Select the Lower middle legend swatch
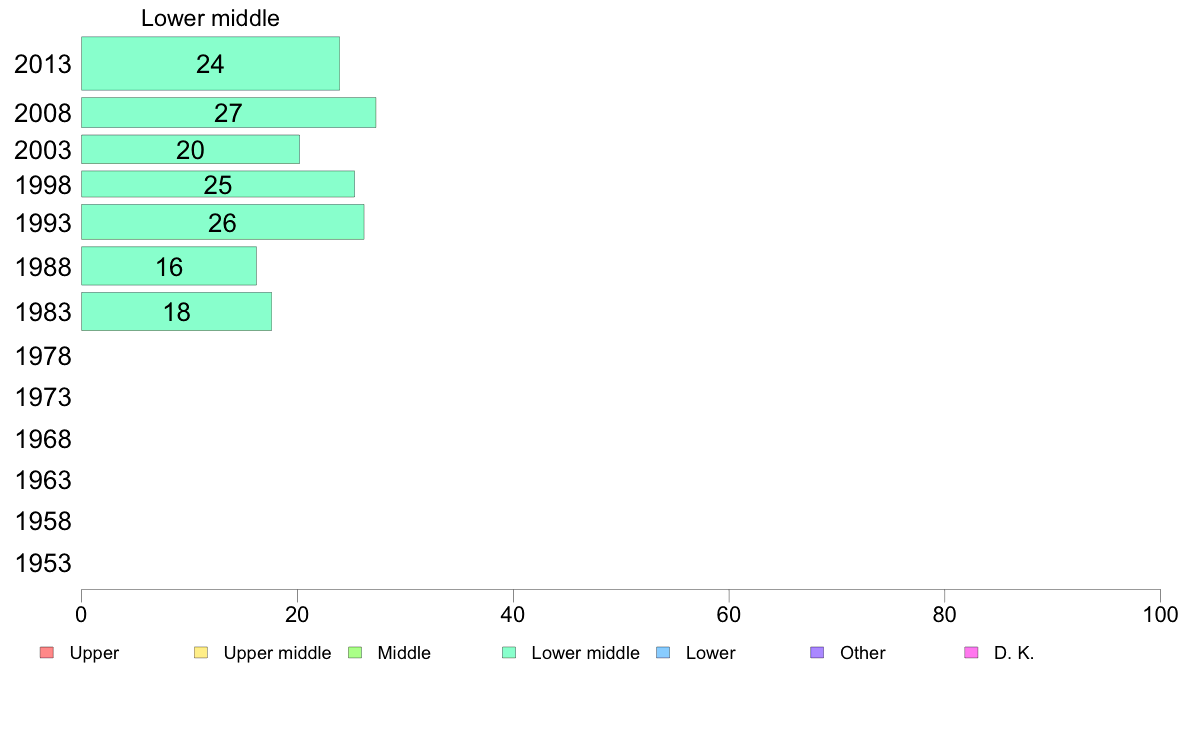Viewport: 1188px width, 736px height. (509, 653)
